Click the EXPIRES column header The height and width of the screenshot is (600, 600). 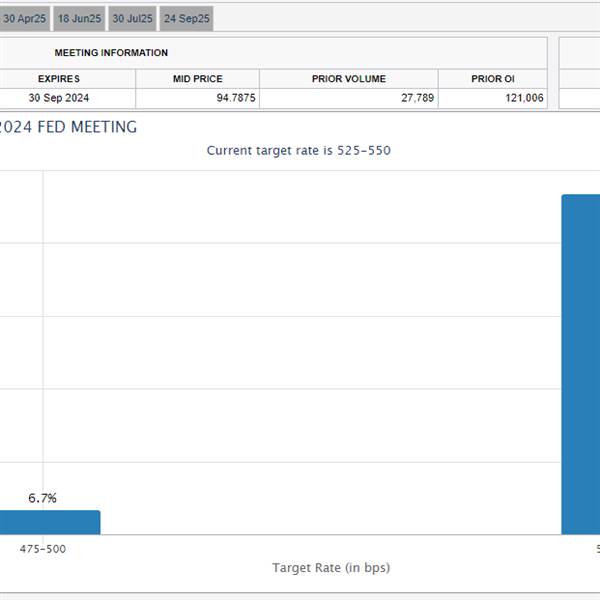coord(59,79)
